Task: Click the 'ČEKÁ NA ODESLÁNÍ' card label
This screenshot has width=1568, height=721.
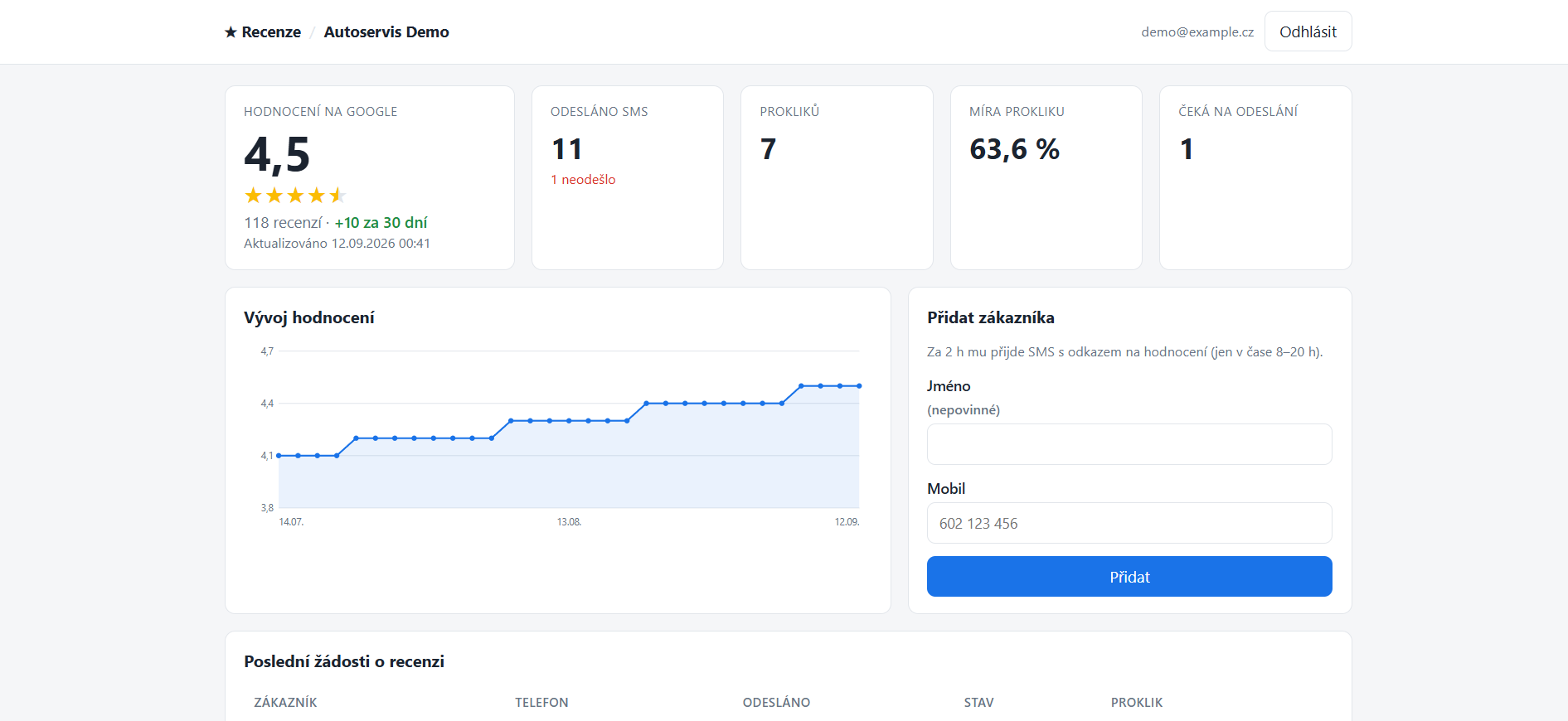Action: tap(1238, 112)
